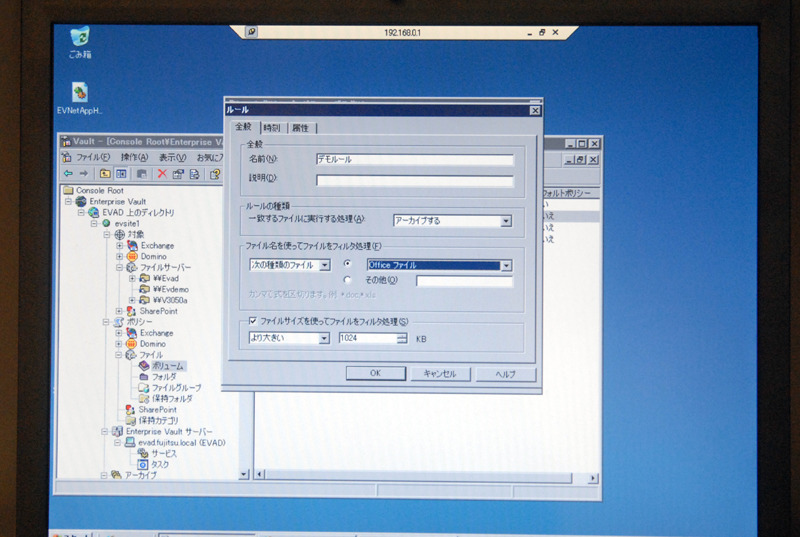This screenshot has height=537, width=800.
Task: Select the フォルダ policy node
Action: point(158,377)
